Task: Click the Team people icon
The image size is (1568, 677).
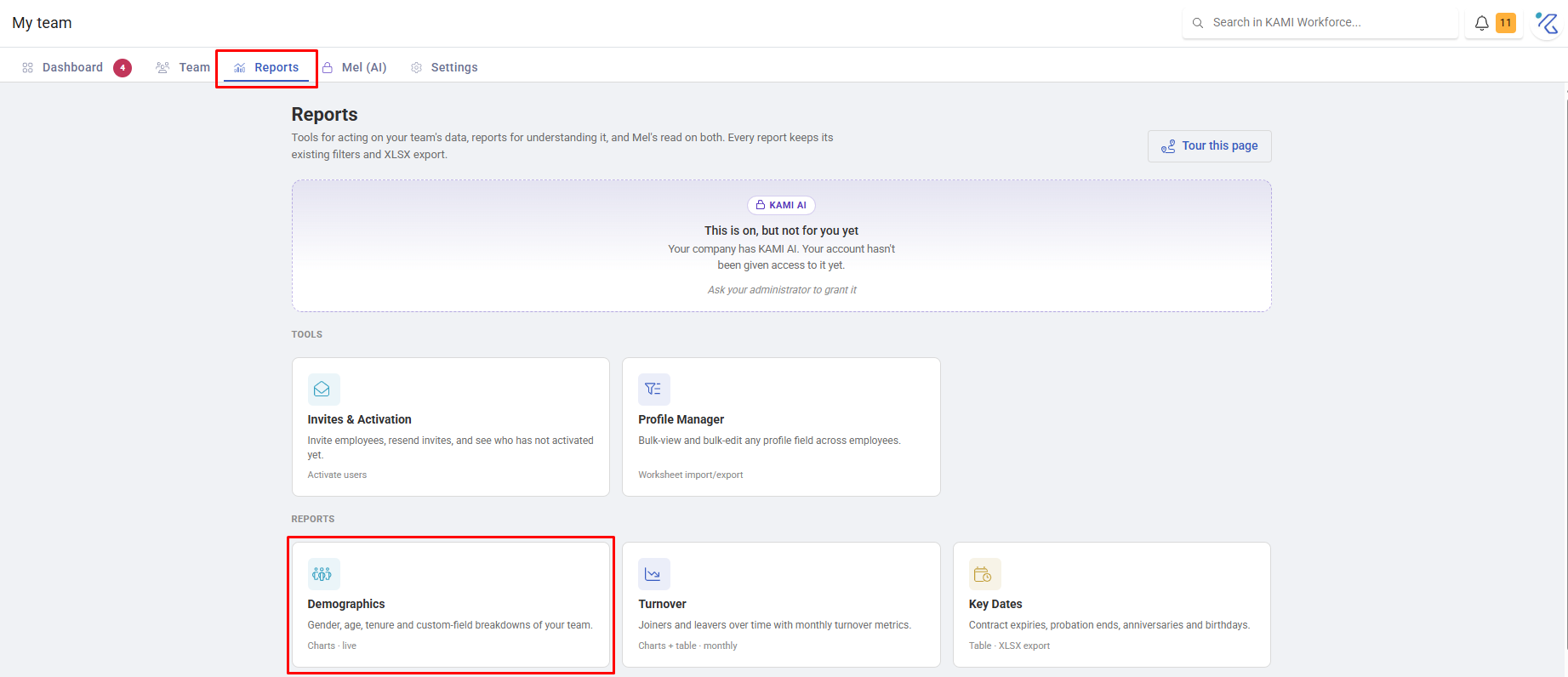Action: [x=163, y=68]
